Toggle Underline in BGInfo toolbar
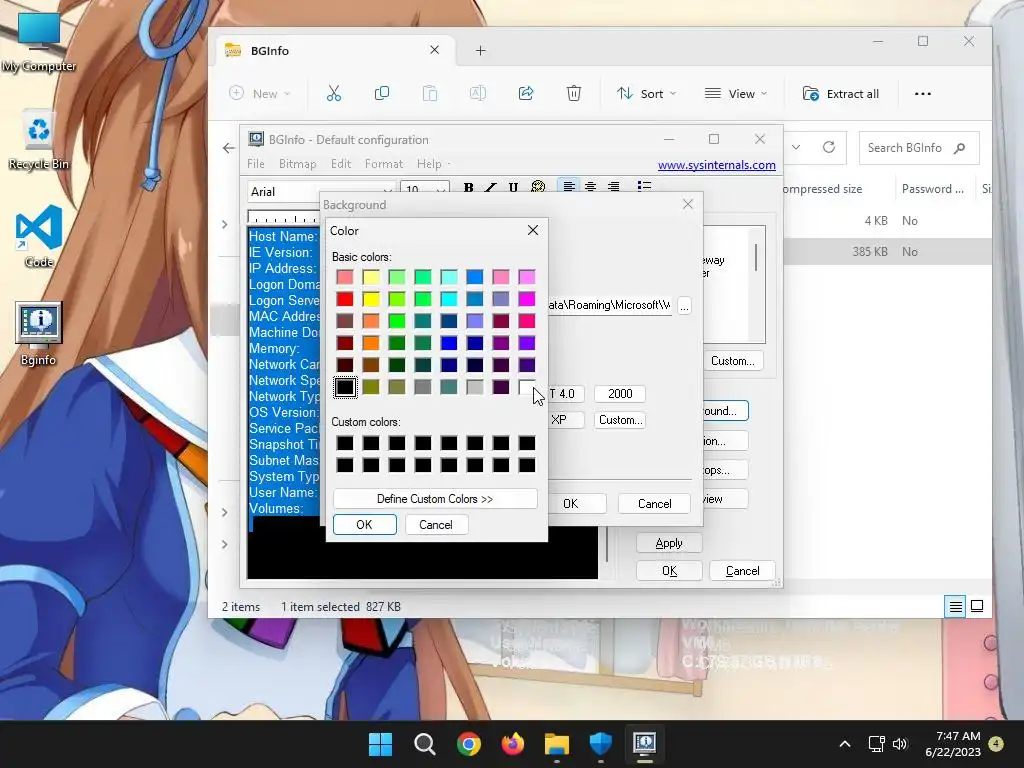 (513, 188)
